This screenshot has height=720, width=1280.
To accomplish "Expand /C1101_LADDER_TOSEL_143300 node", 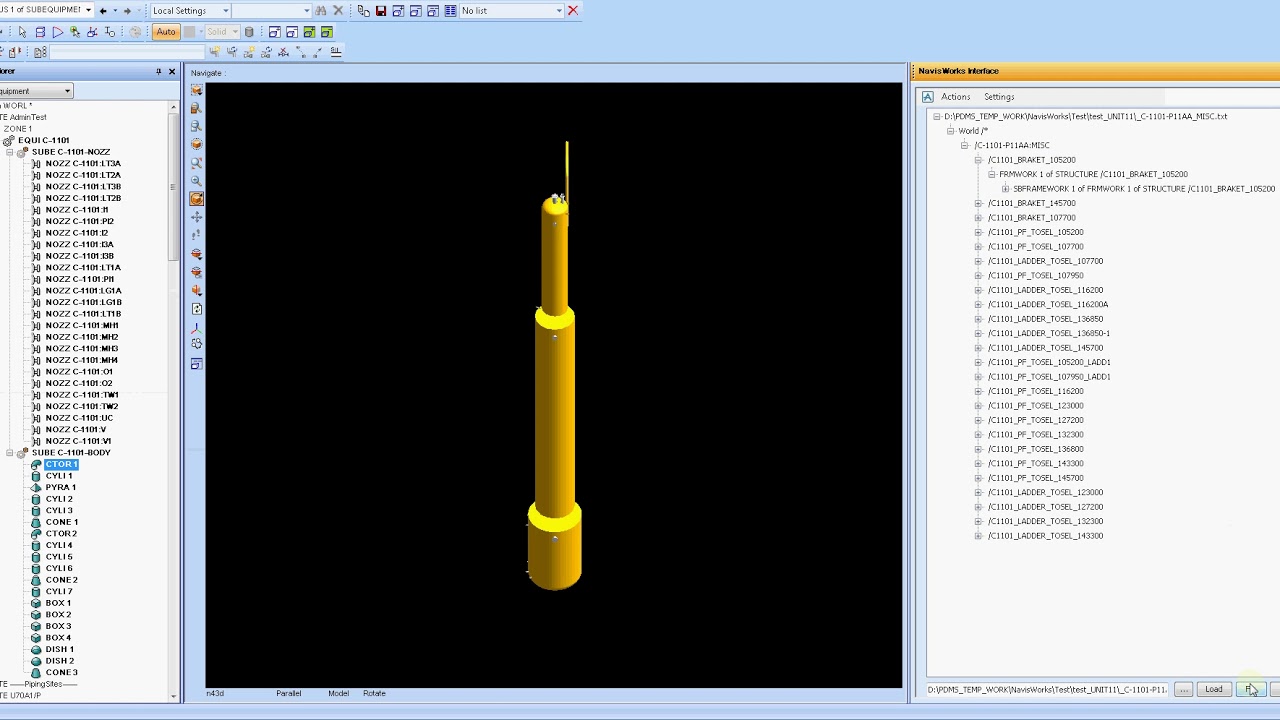I will pyautogui.click(x=979, y=536).
